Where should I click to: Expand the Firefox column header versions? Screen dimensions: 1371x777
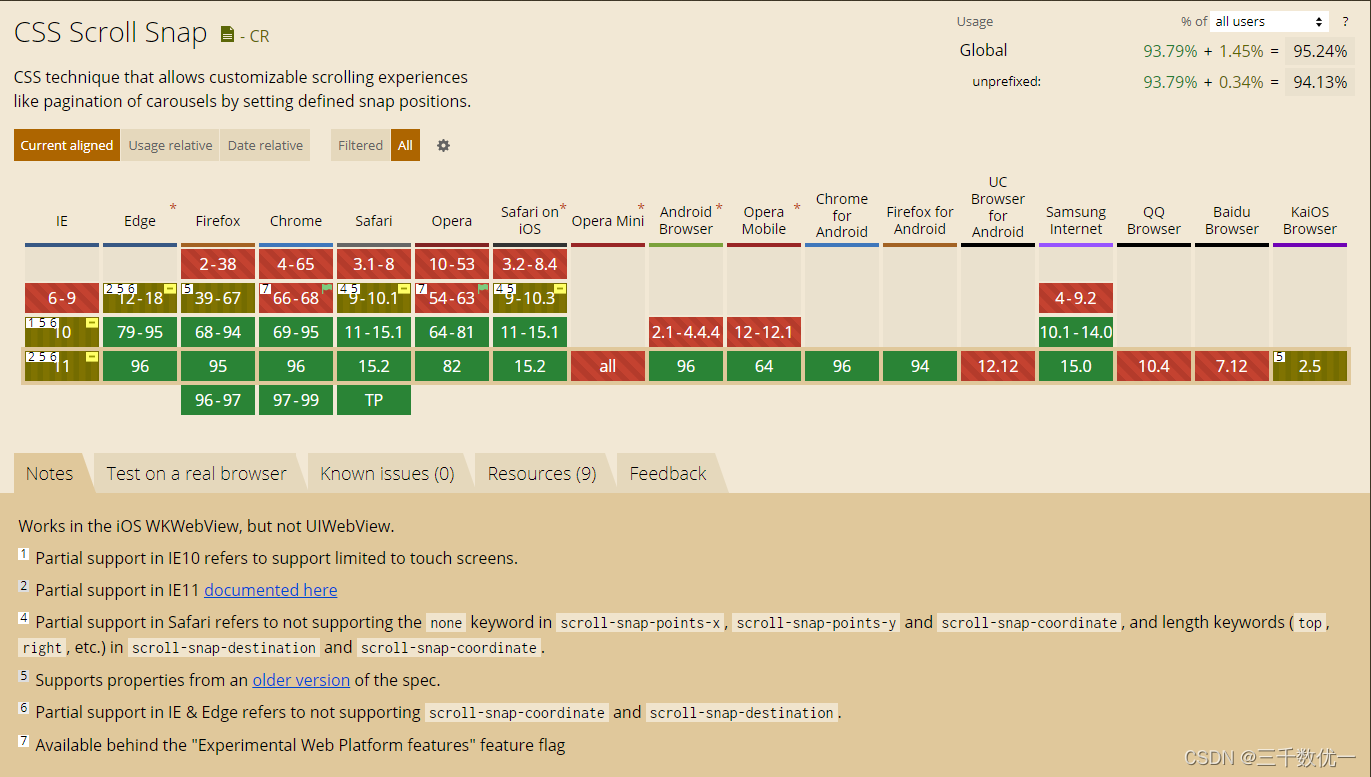click(217, 221)
